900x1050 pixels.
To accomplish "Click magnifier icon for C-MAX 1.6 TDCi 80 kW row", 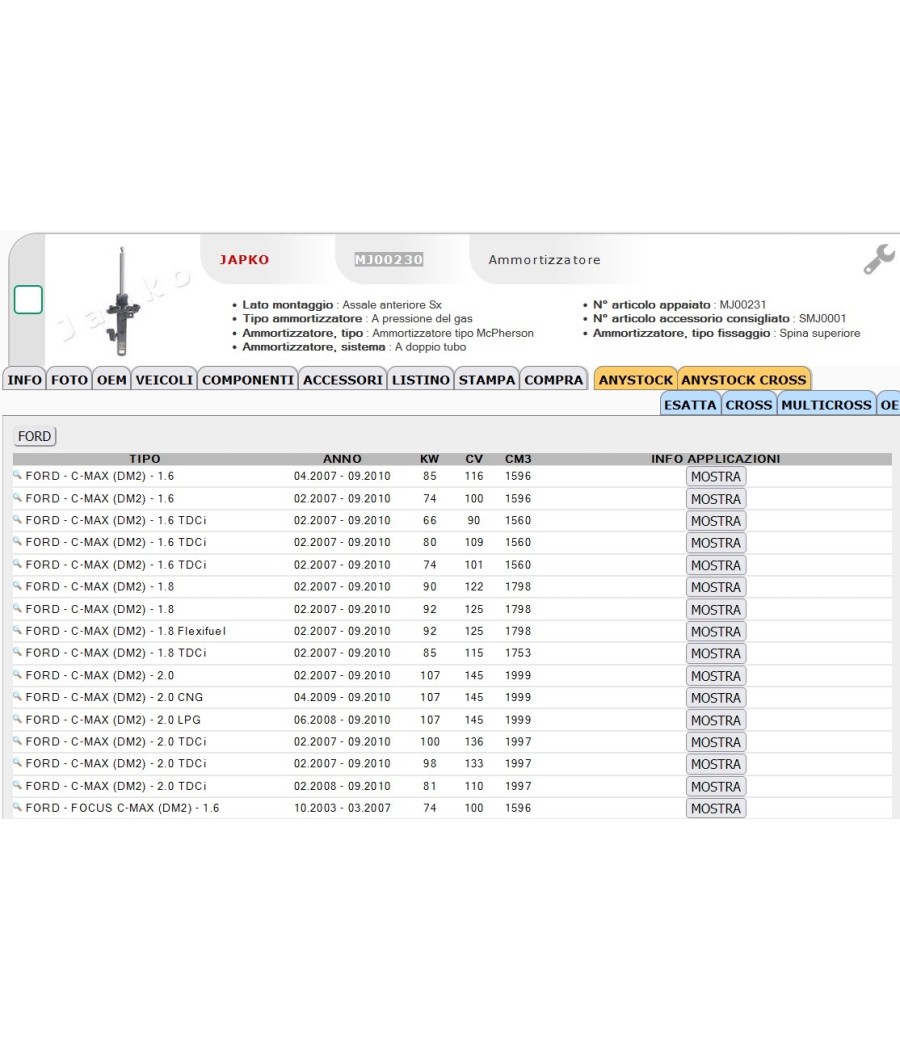I will click(x=17, y=542).
